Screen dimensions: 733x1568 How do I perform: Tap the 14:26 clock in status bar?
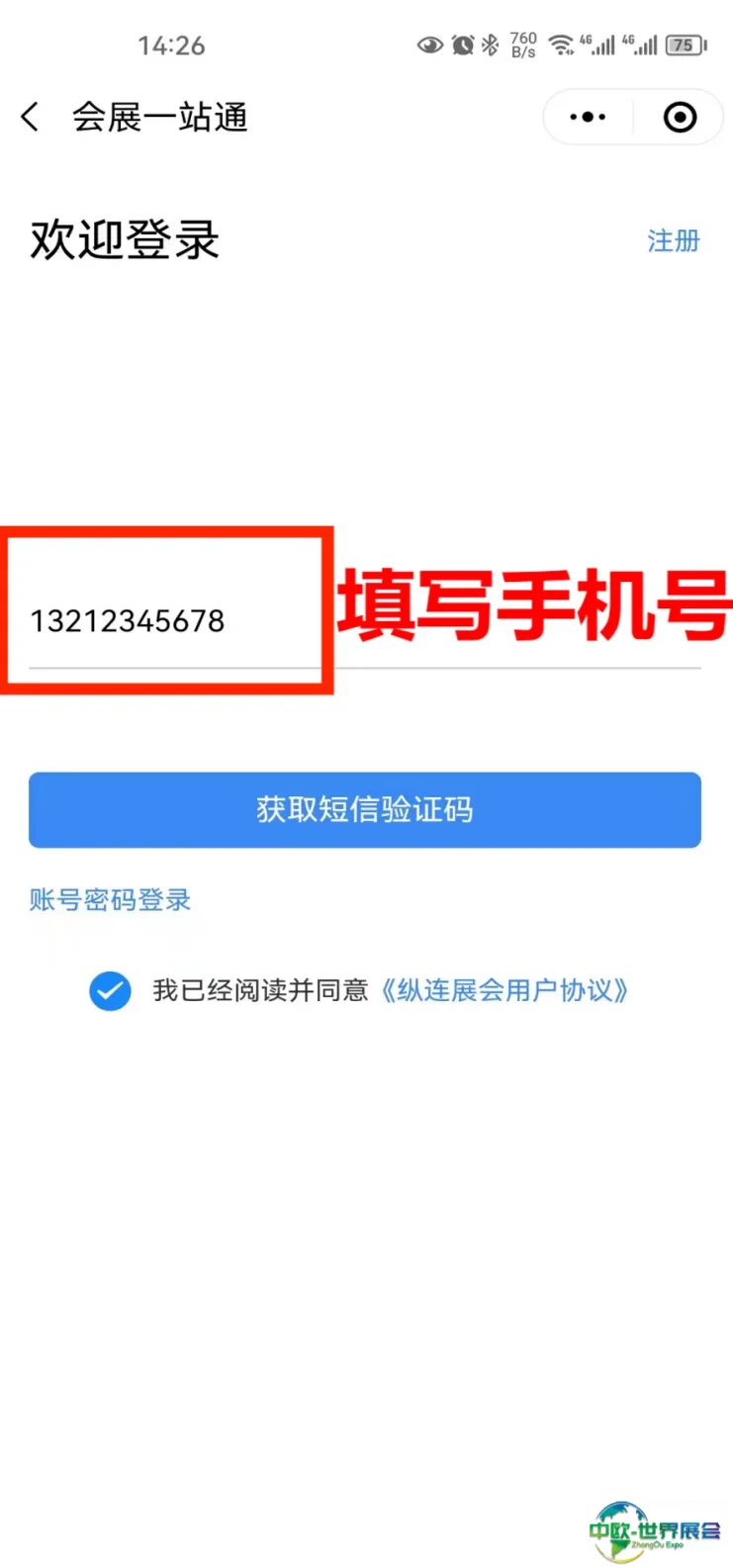click(x=171, y=46)
